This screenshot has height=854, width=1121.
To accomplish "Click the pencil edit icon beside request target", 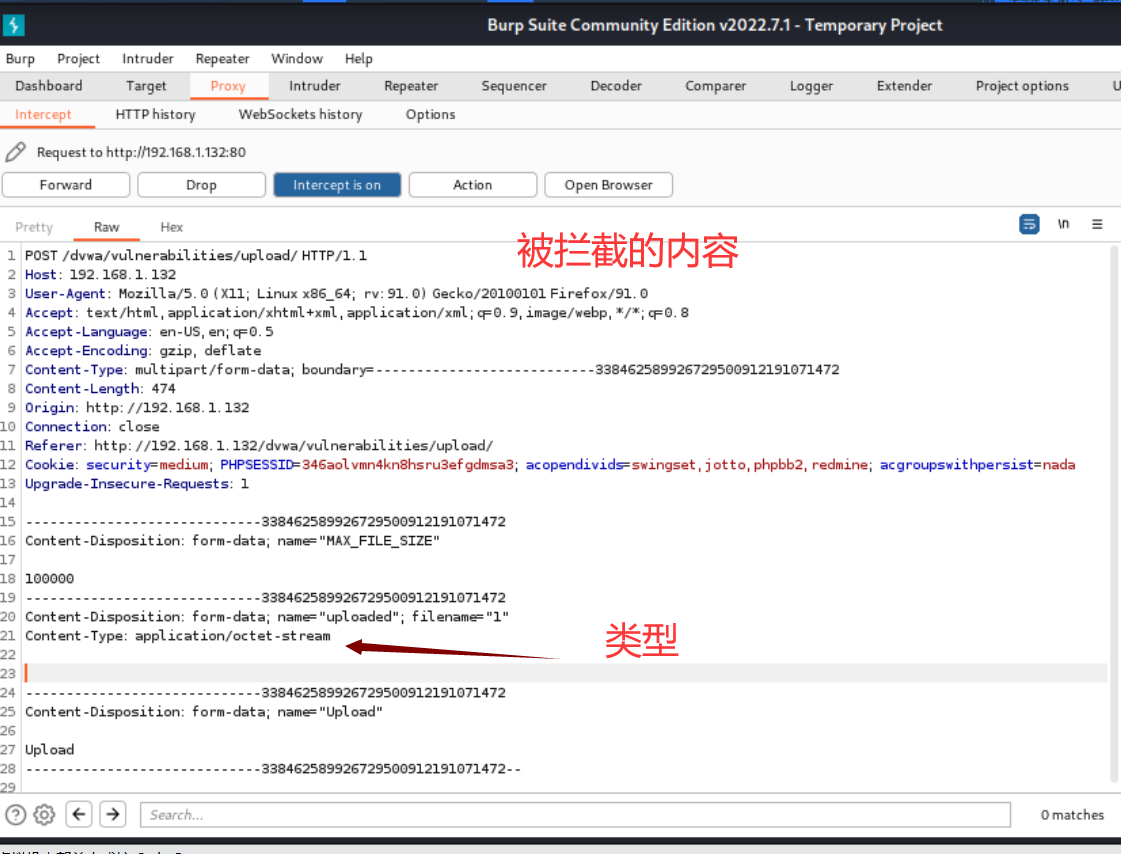I will (x=16, y=152).
